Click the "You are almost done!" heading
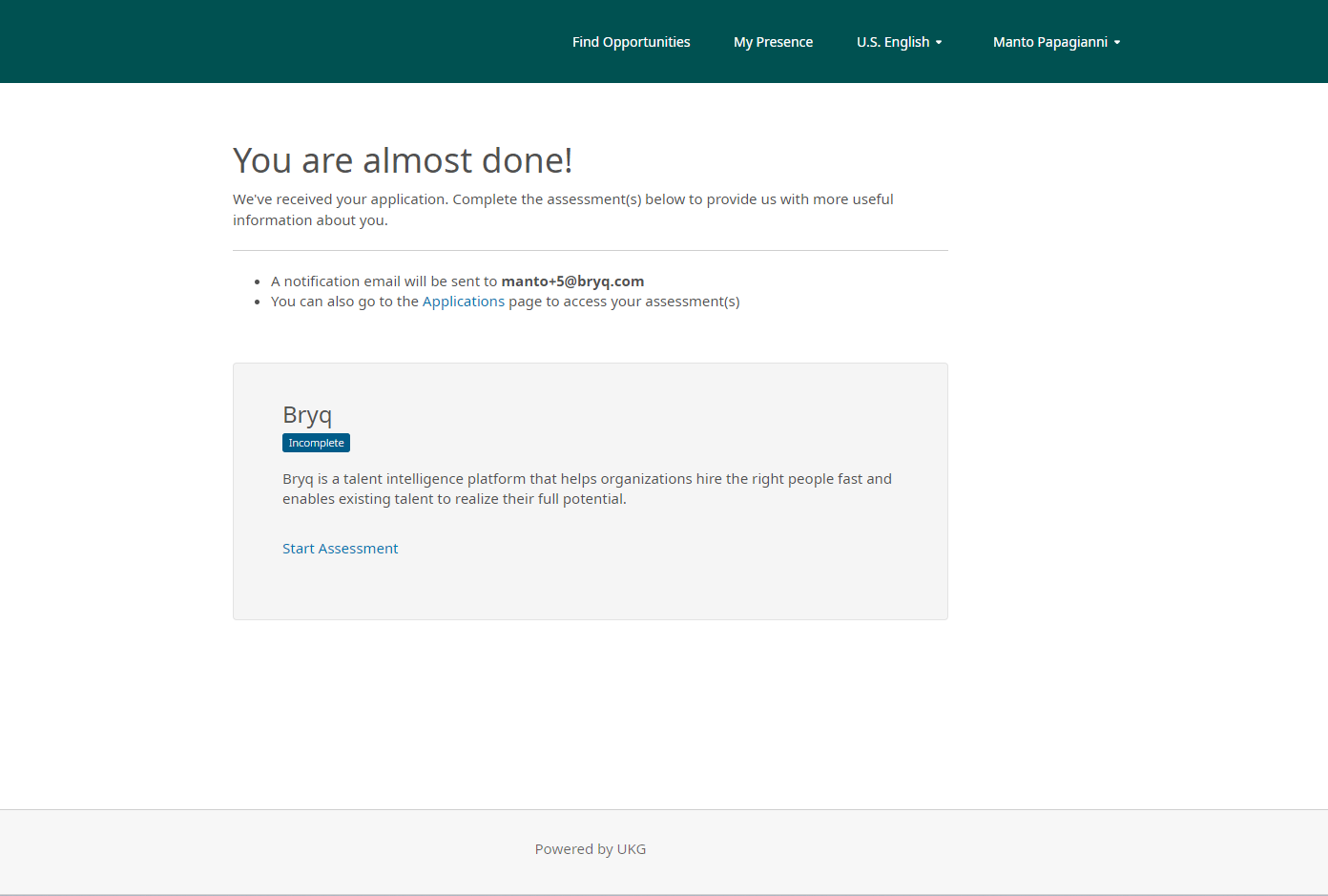This screenshot has height=896, width=1328. (403, 160)
